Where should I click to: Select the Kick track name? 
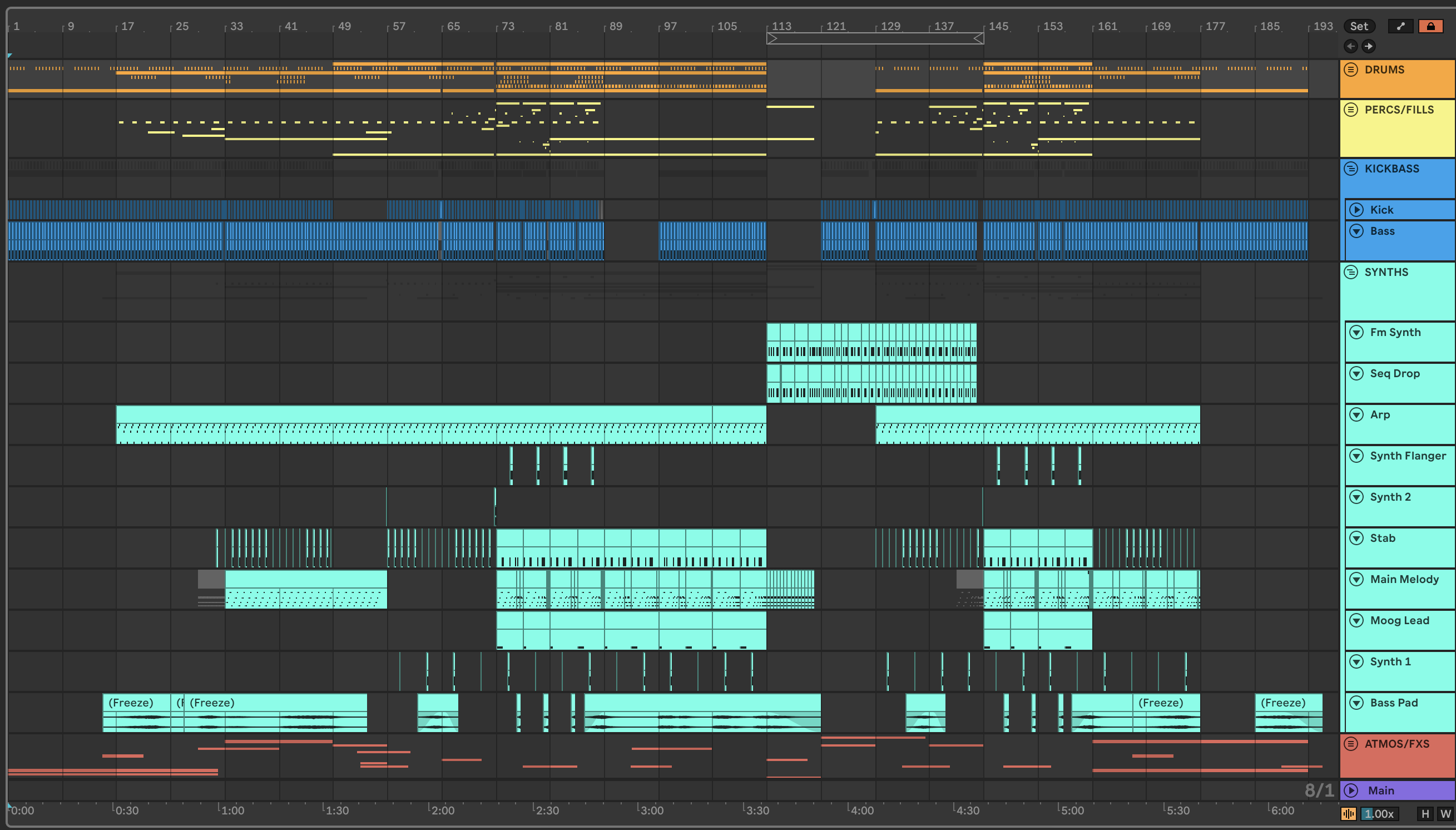[1381, 210]
